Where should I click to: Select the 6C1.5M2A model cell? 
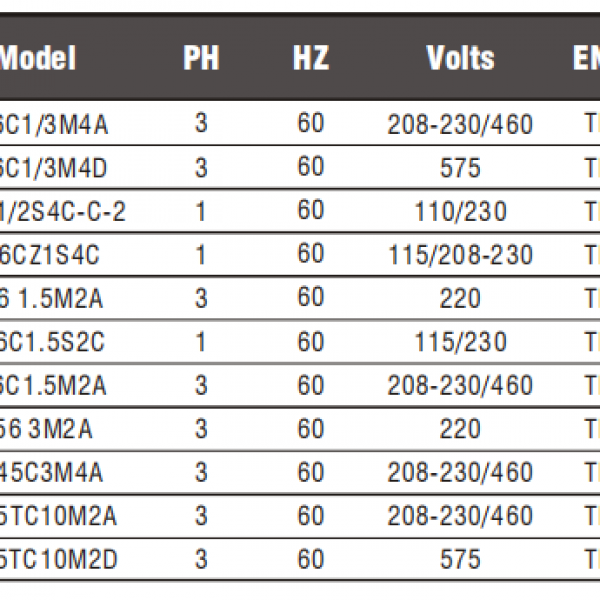[53, 385]
